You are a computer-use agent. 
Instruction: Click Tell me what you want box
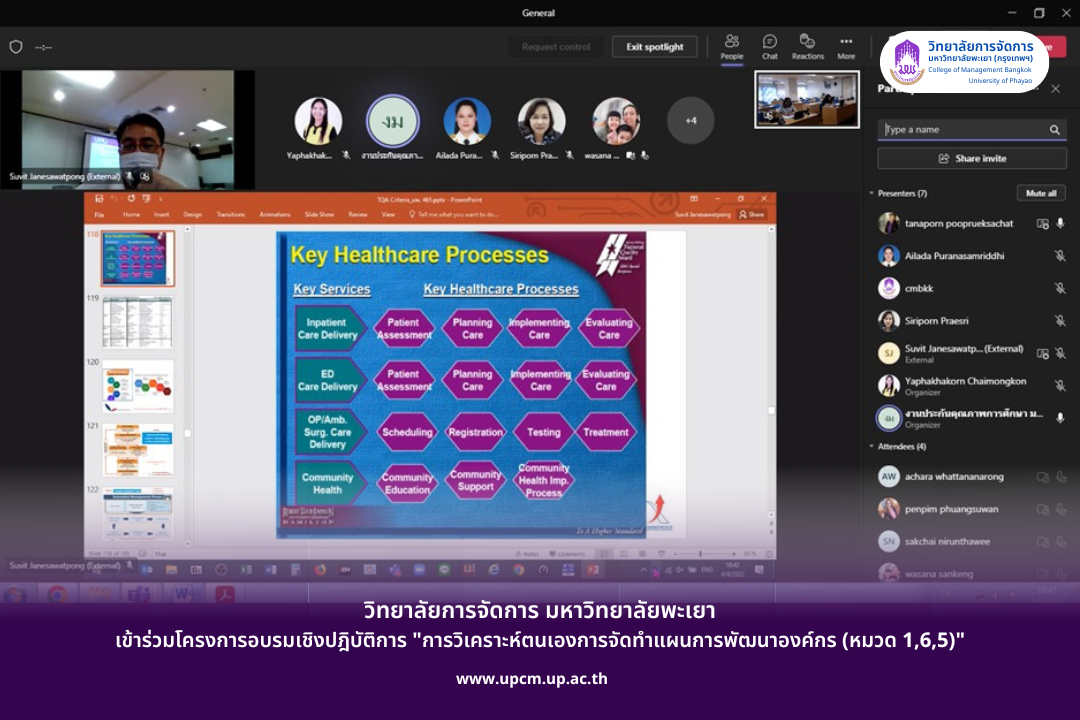pyautogui.click(x=454, y=214)
